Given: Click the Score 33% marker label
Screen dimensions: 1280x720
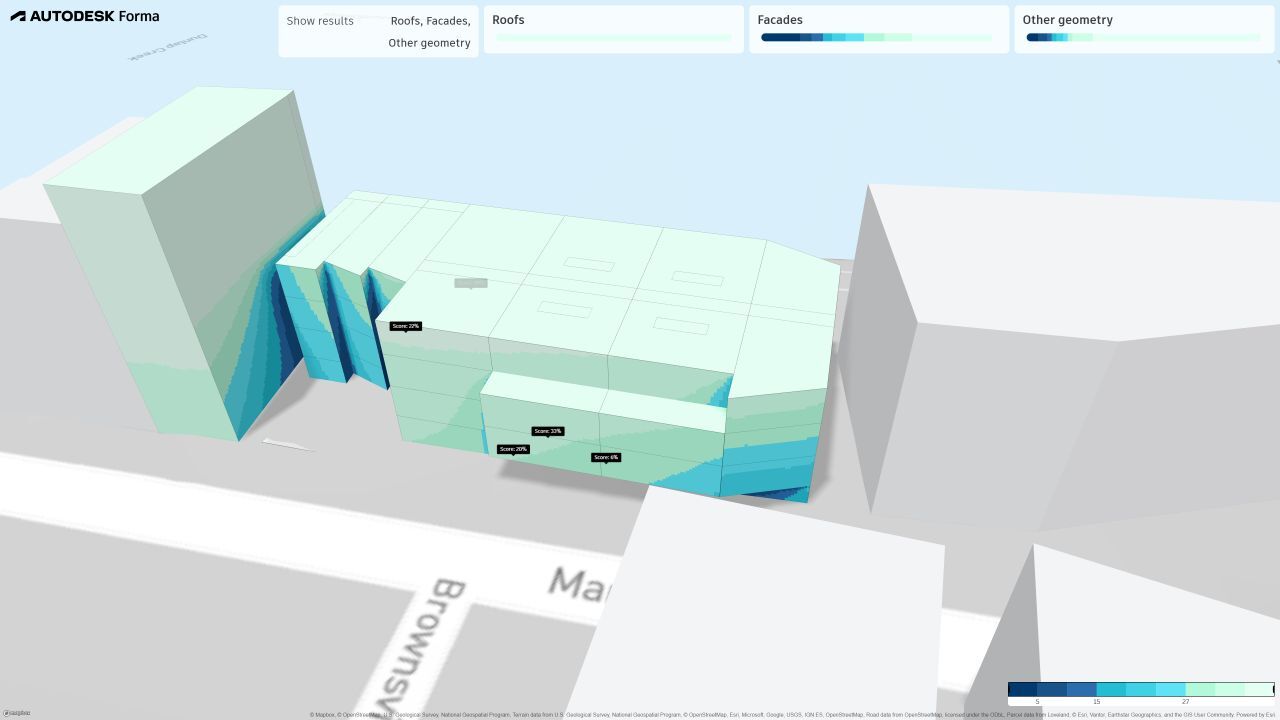Looking at the screenshot, I should coord(547,431).
